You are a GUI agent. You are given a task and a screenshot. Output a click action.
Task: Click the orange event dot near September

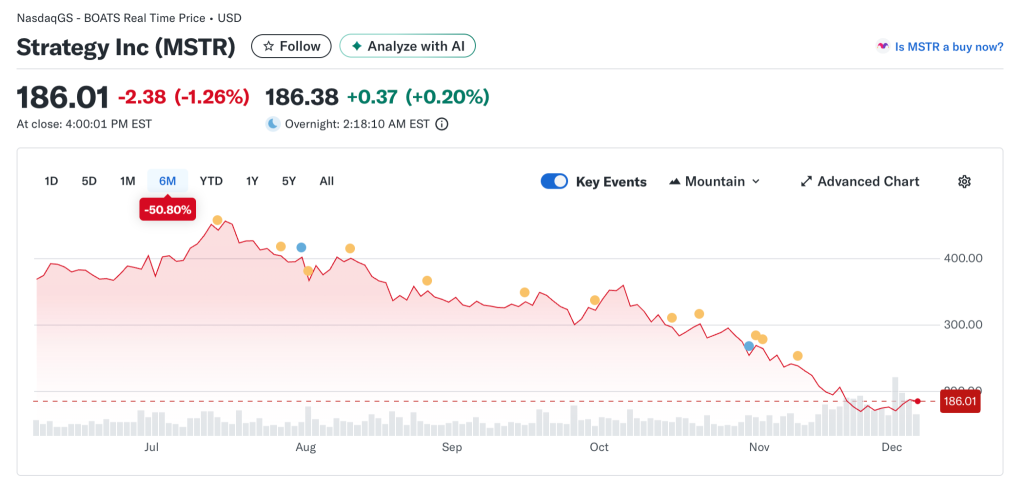tap(427, 281)
